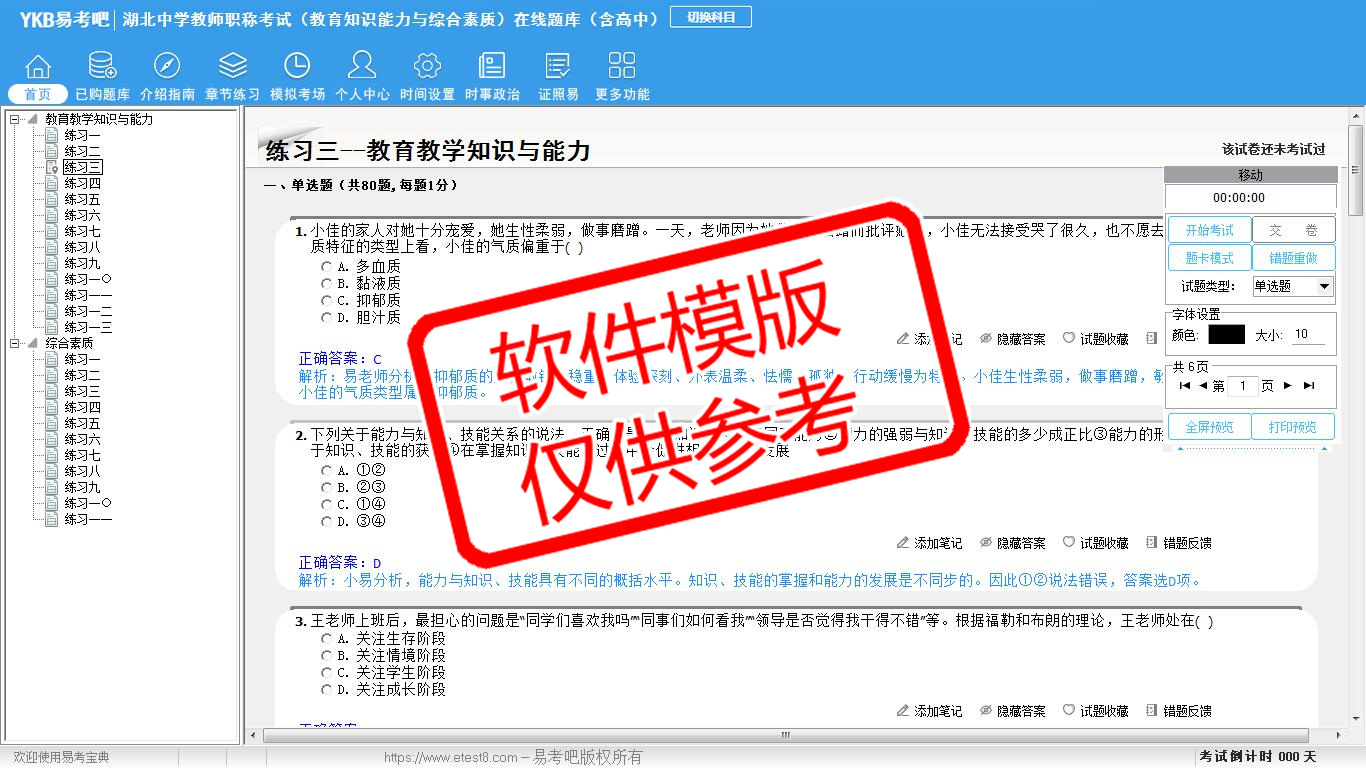Click the 移动 panel header bar
Image resolution: width=1366 pixels, height=768 pixels.
tap(1250, 175)
